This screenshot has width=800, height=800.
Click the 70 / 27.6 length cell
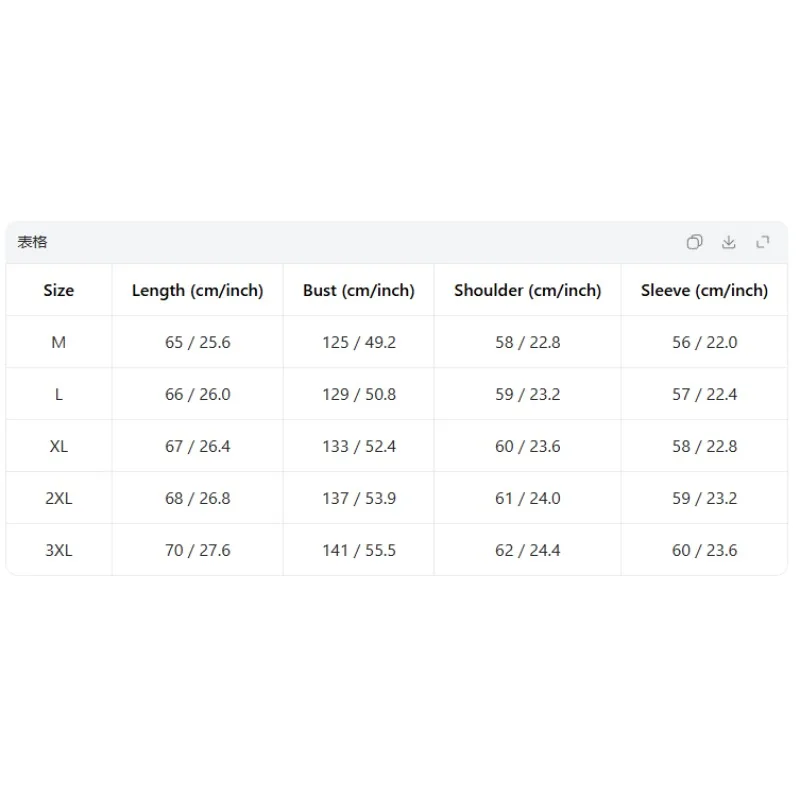click(x=197, y=551)
